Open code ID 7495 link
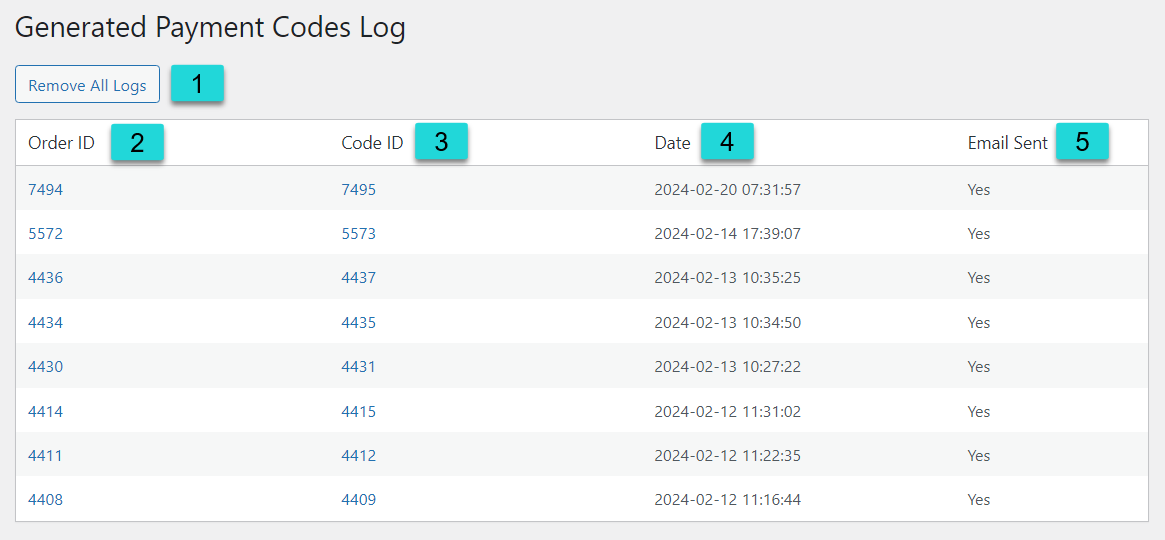This screenshot has width=1165, height=540. 359,189
